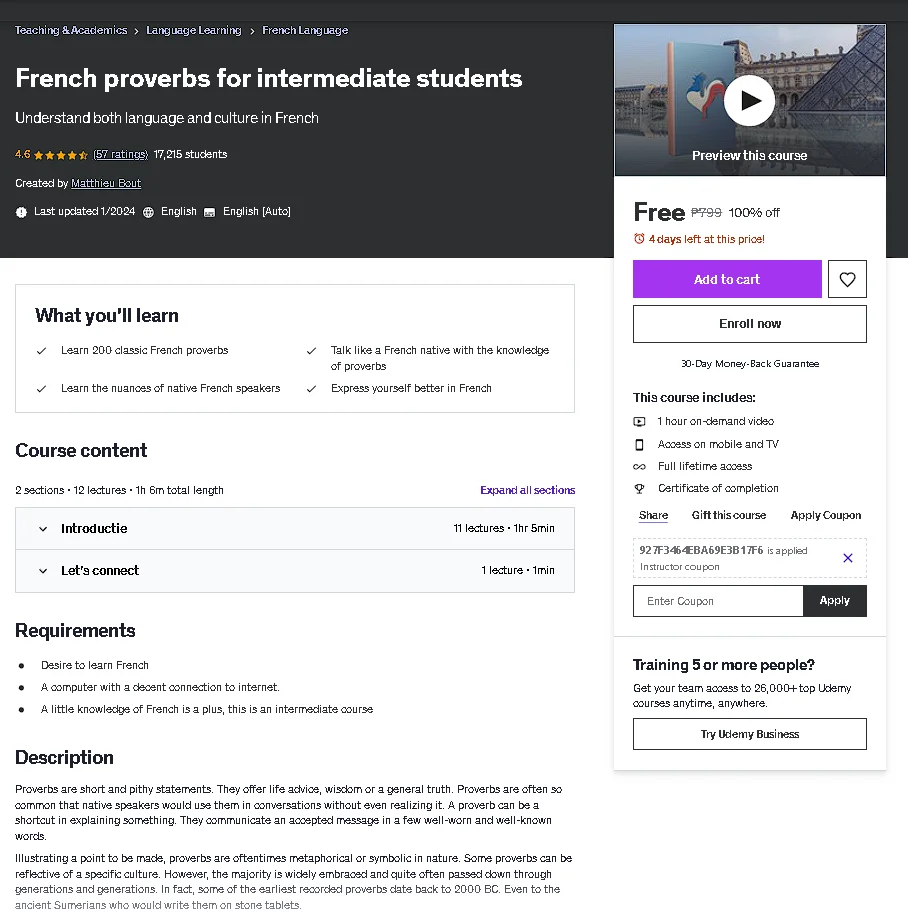Select Gift this course option
The width and height of the screenshot is (908, 918).
pyautogui.click(x=728, y=515)
